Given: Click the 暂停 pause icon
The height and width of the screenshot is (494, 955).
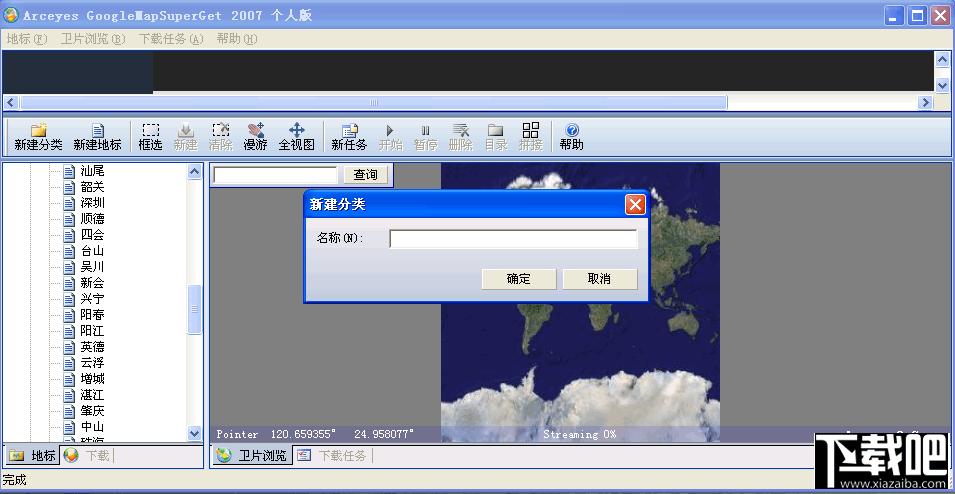Looking at the screenshot, I should click(x=425, y=137).
